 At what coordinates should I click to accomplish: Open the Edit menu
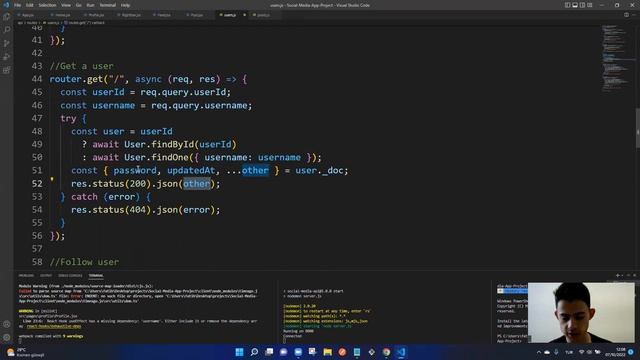[x=29, y=5]
